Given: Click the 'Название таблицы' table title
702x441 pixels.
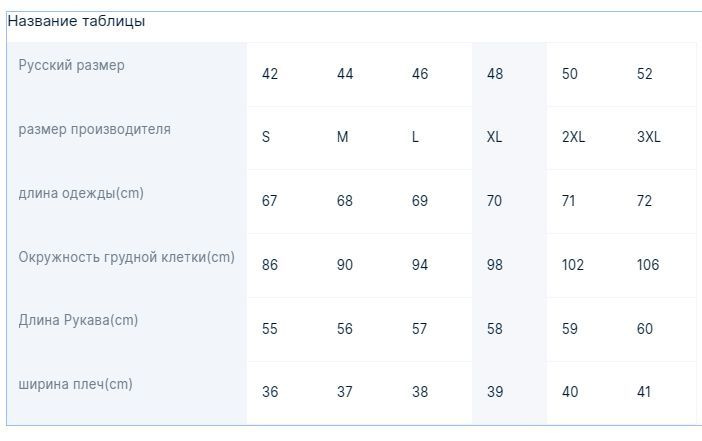Looking at the screenshot, I should [x=77, y=21].
